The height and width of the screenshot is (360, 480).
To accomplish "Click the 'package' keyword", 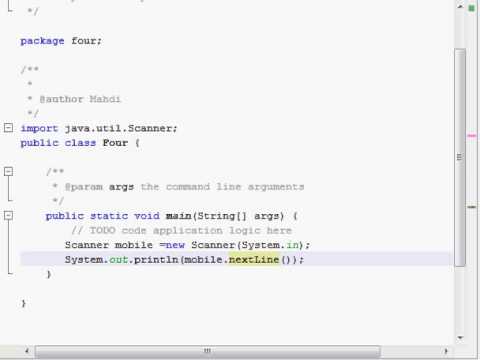I will (x=42, y=41).
